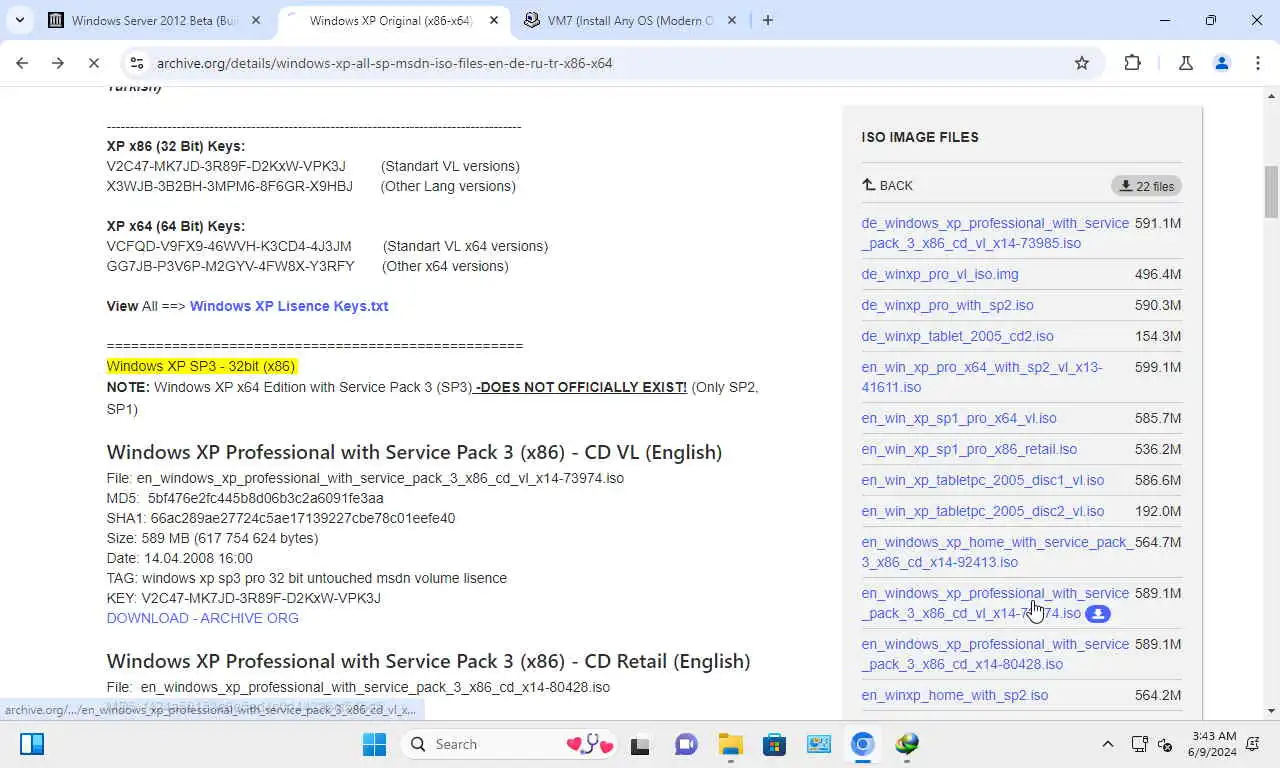Open en_windows_xp_home x14-92413.iso link
This screenshot has width=1280, height=768.
(x=996, y=552)
